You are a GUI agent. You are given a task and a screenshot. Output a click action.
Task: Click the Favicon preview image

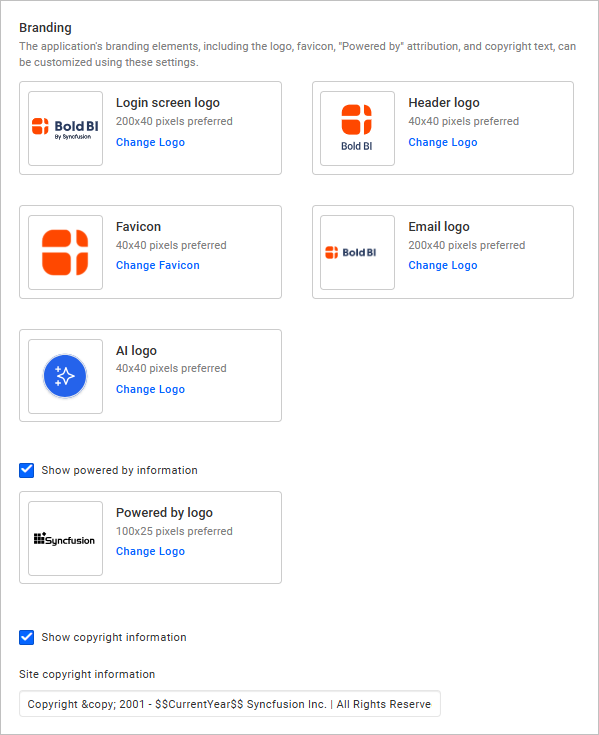coord(65,252)
